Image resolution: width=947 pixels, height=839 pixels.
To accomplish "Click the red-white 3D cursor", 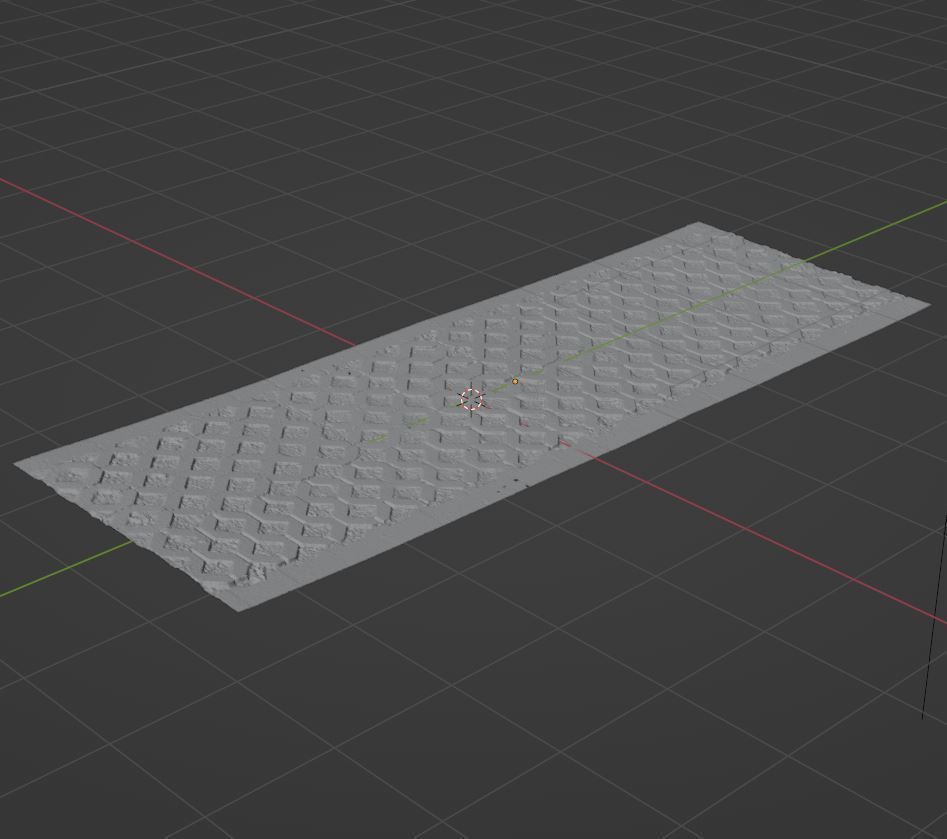I will coord(471,399).
